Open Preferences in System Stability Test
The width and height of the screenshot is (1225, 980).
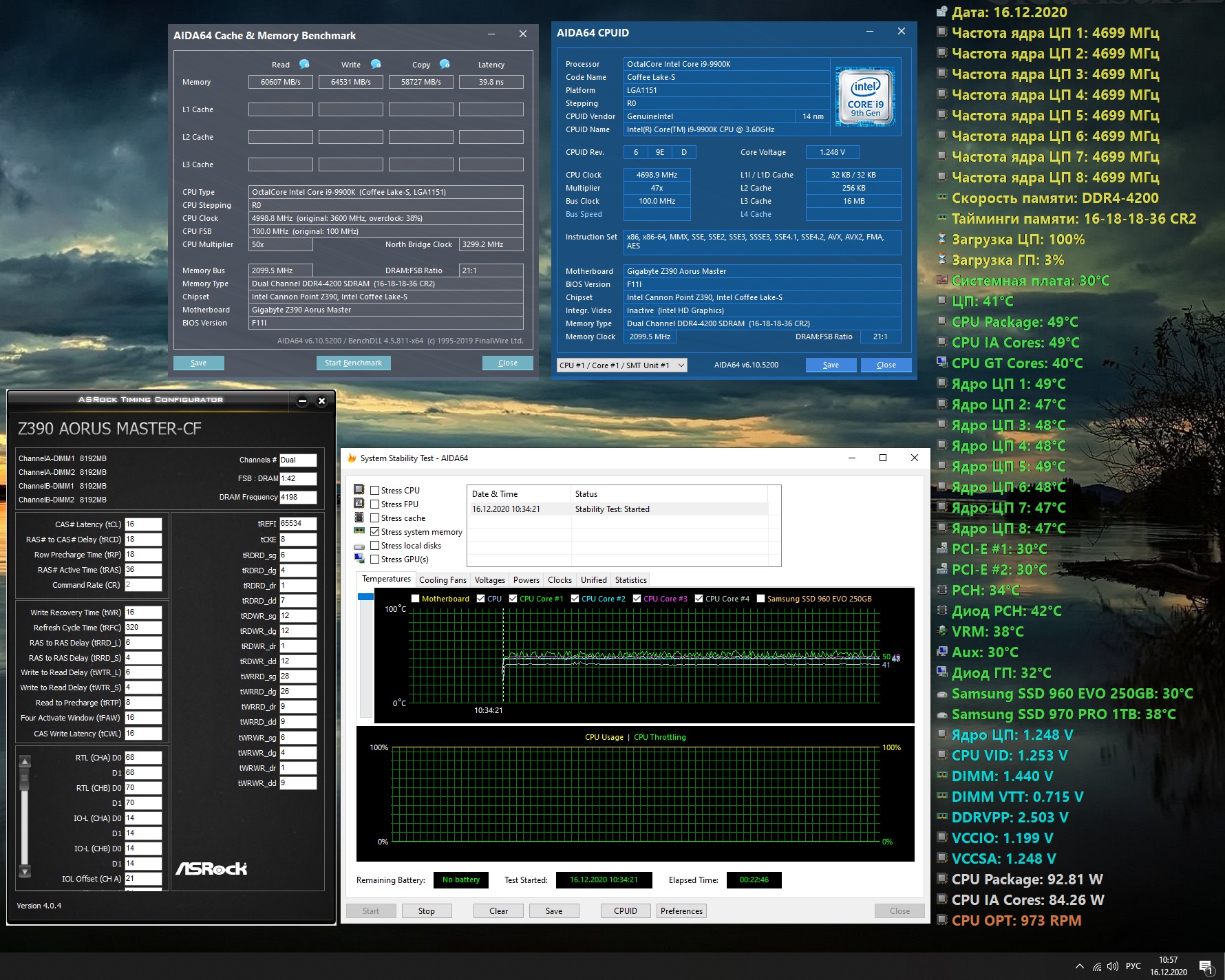(x=681, y=911)
